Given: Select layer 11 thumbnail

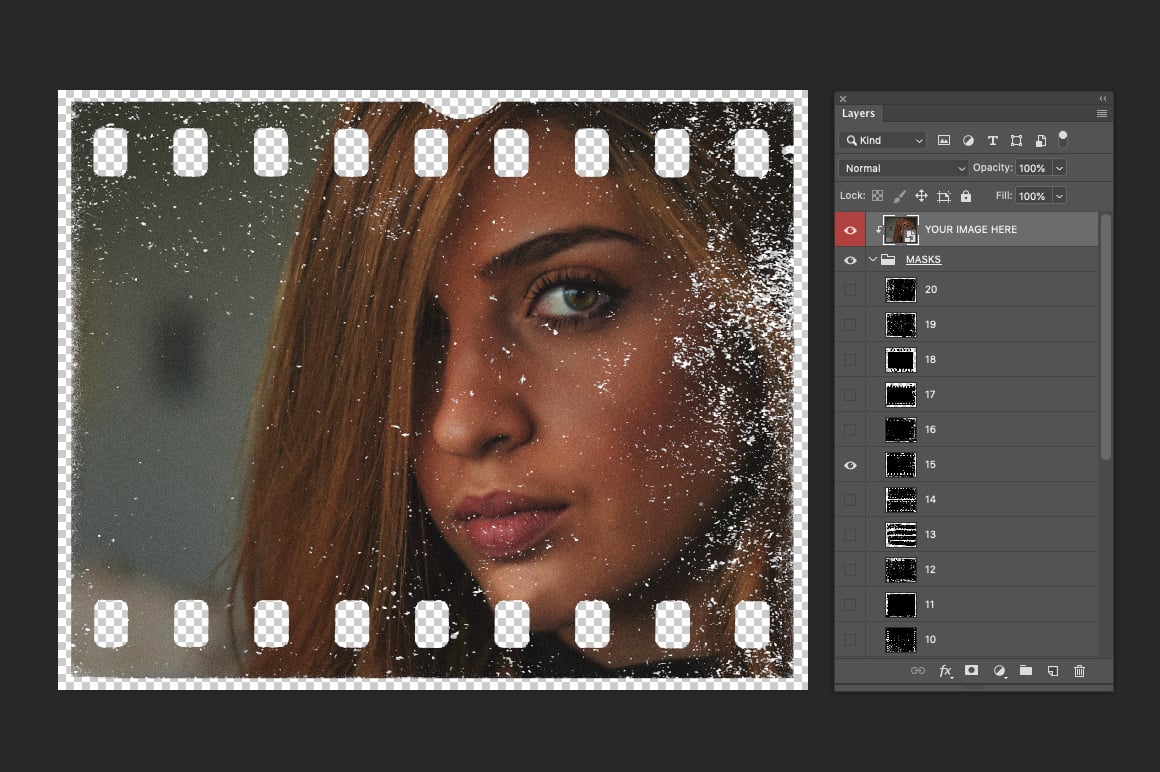Looking at the screenshot, I should (901, 605).
